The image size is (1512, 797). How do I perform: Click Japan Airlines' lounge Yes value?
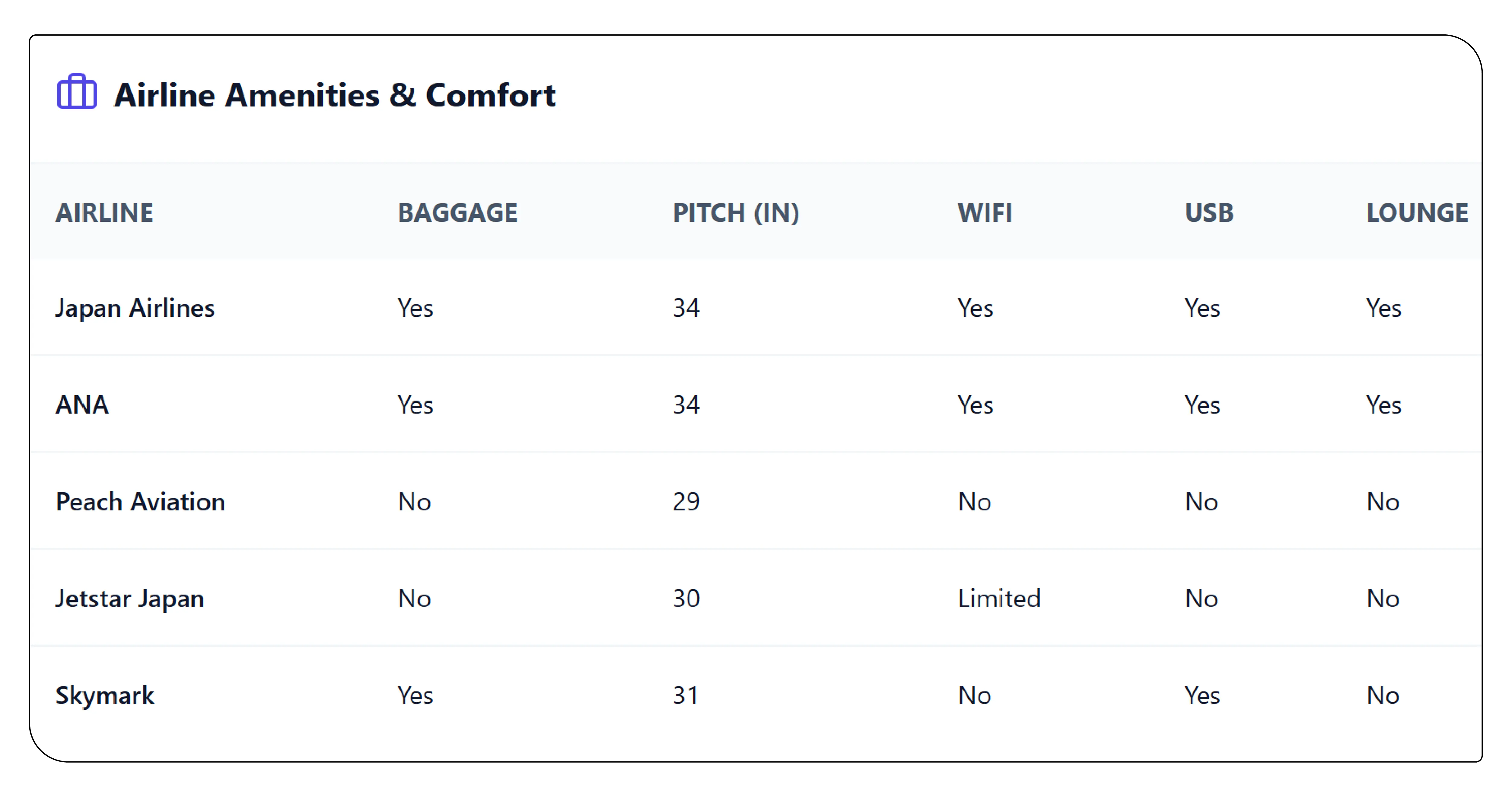click(1383, 308)
